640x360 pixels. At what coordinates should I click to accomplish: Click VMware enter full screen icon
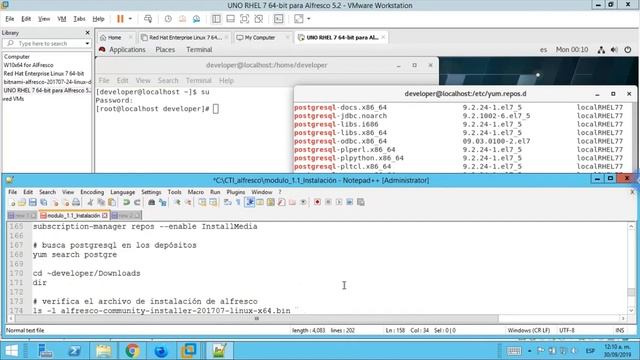point(244,19)
